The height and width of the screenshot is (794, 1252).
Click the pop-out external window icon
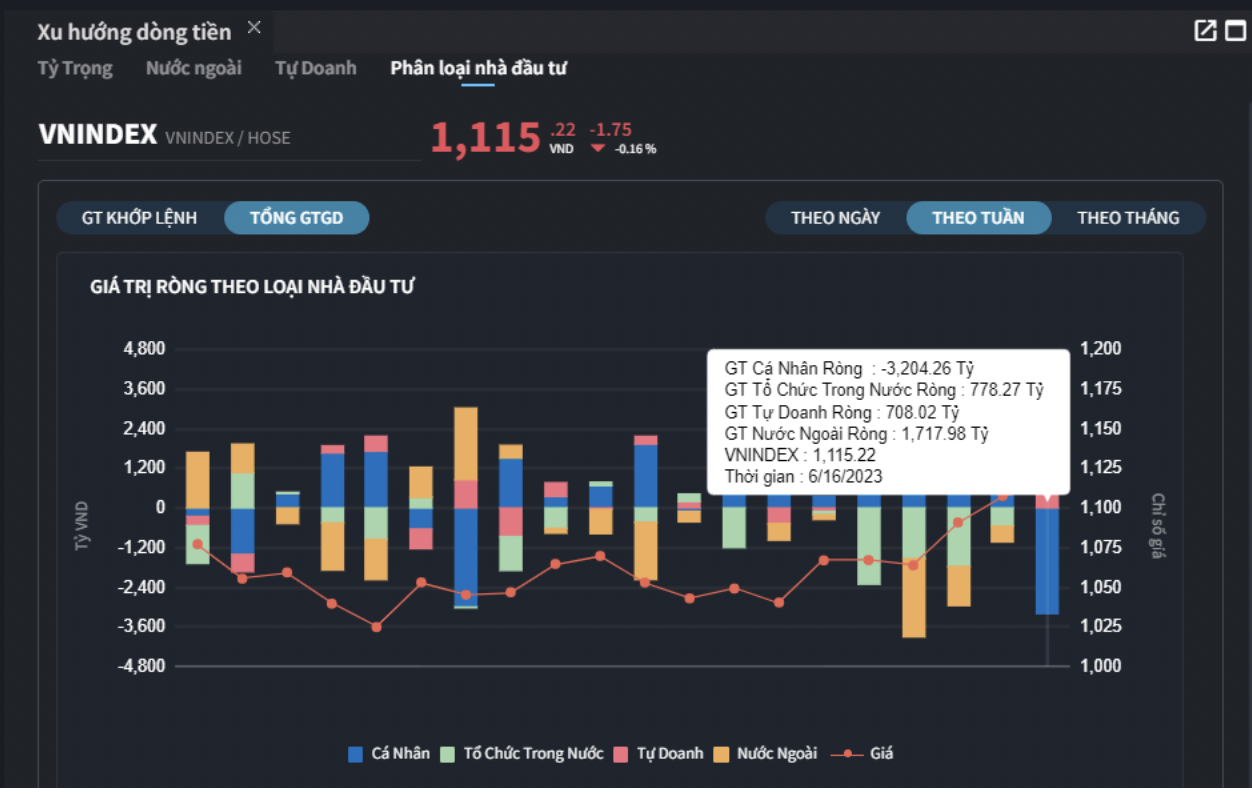[x=1206, y=31]
